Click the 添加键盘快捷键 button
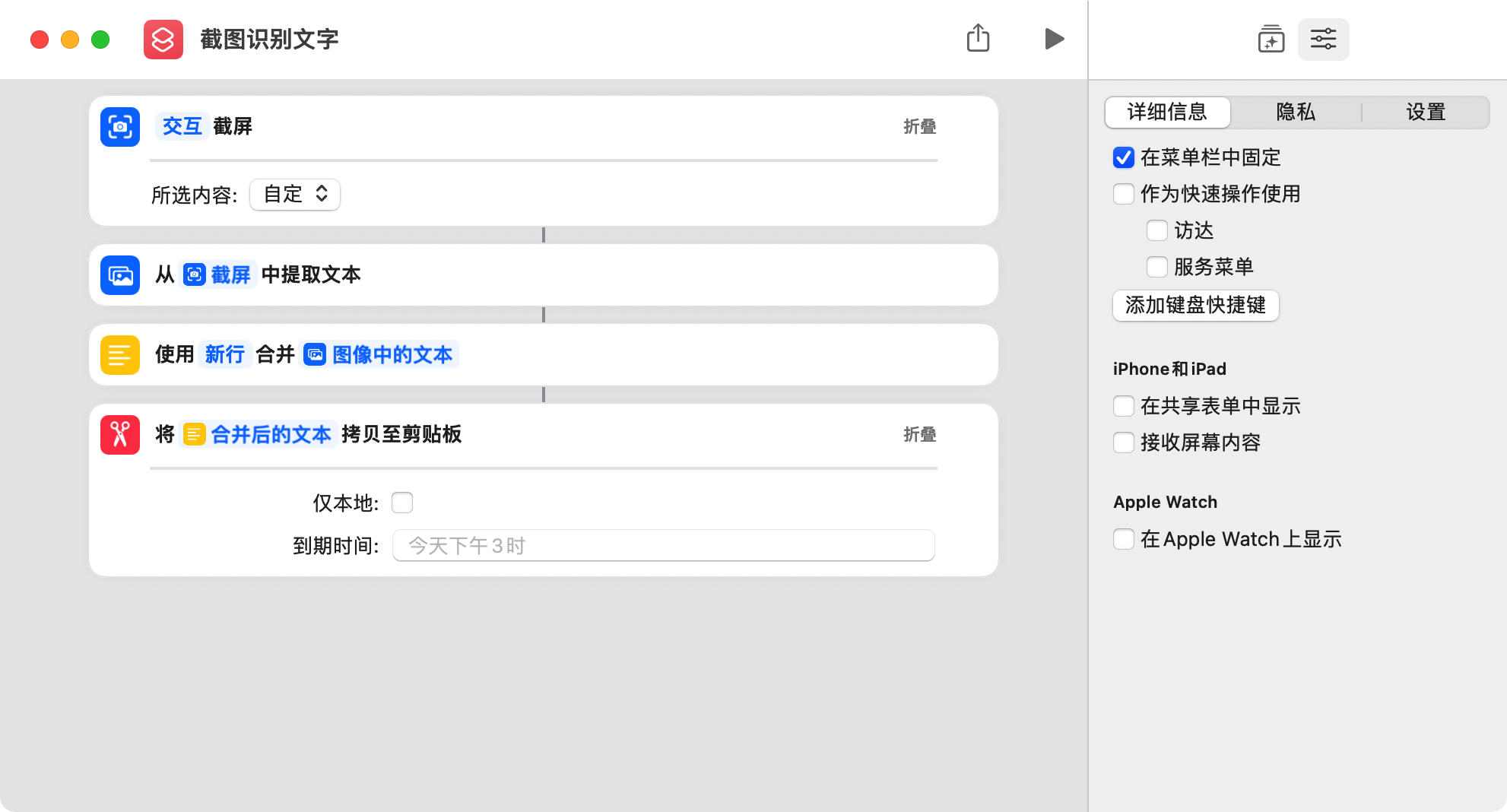The width and height of the screenshot is (1507, 812). tap(1195, 306)
